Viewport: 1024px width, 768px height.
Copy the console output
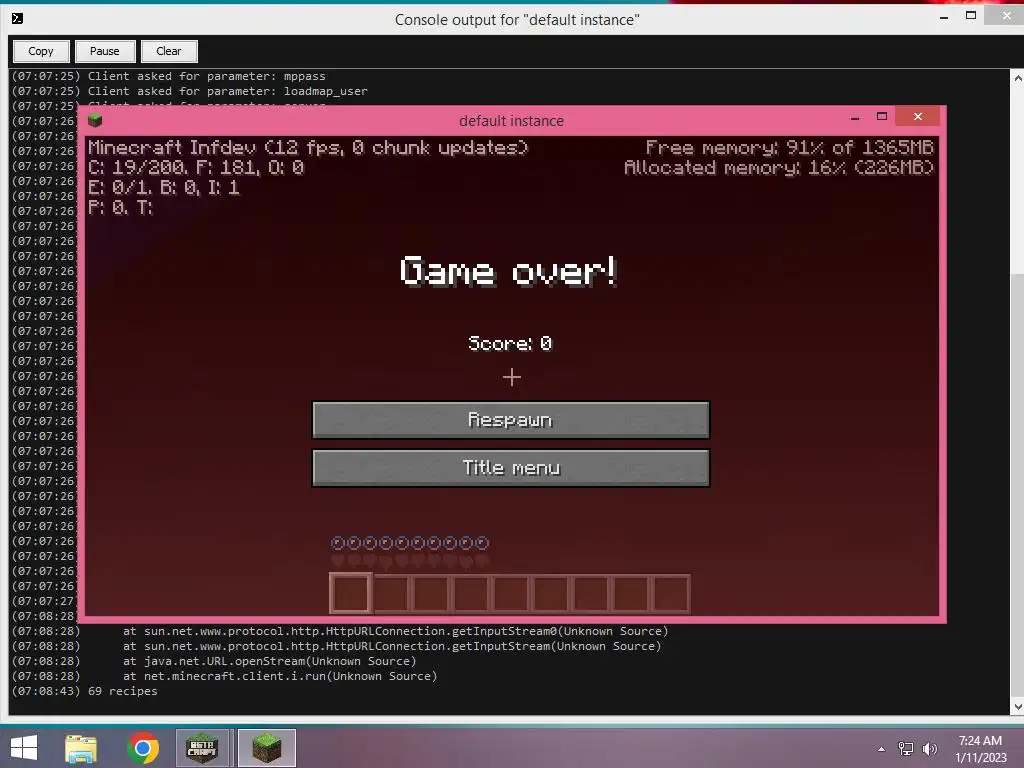40,51
